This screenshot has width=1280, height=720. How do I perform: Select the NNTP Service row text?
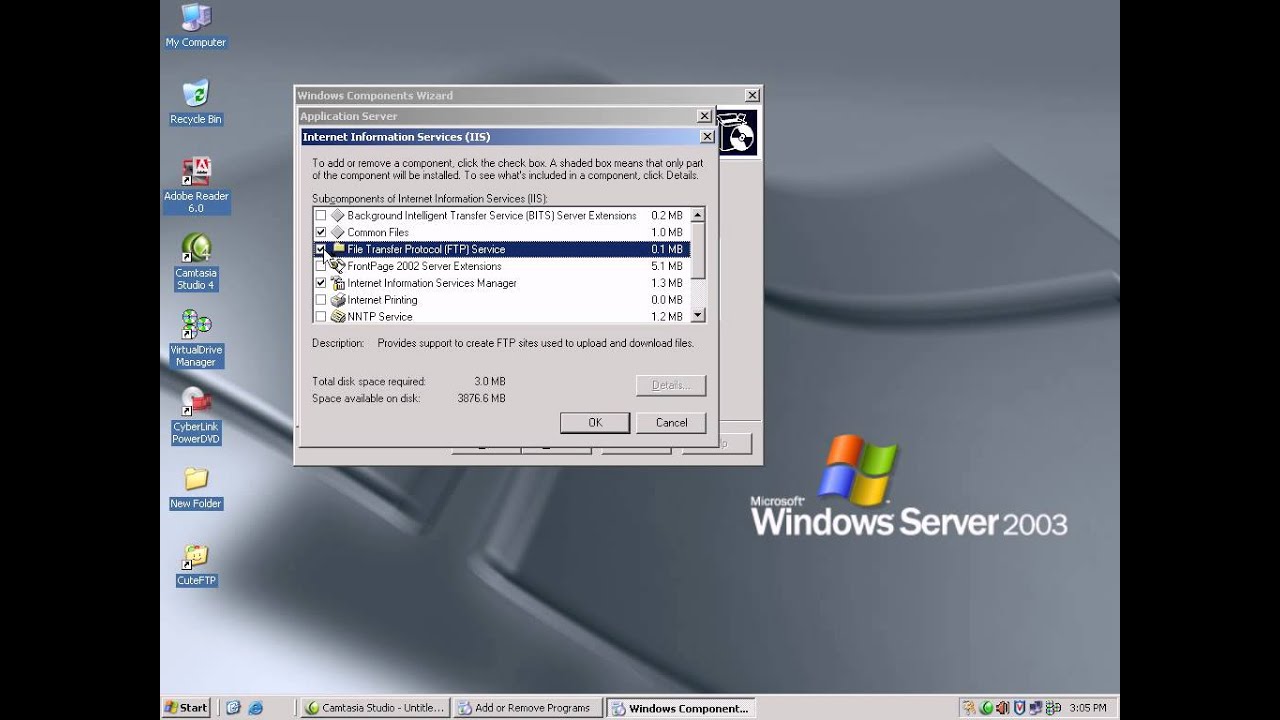(380, 316)
